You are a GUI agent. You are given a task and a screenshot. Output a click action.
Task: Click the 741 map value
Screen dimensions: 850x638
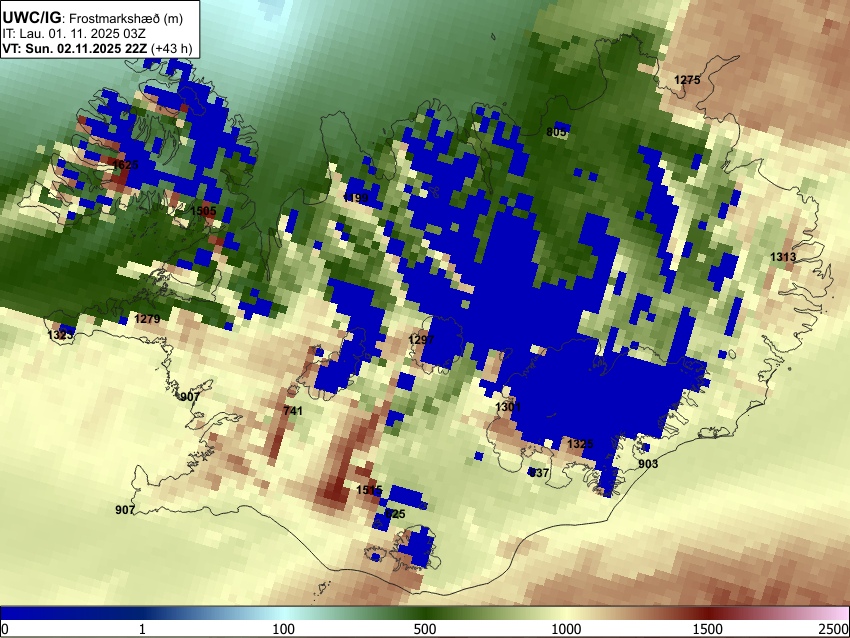coord(293,410)
